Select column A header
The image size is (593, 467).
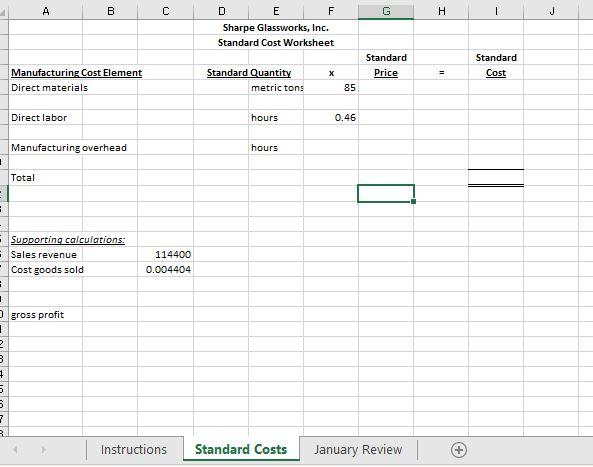46,11
